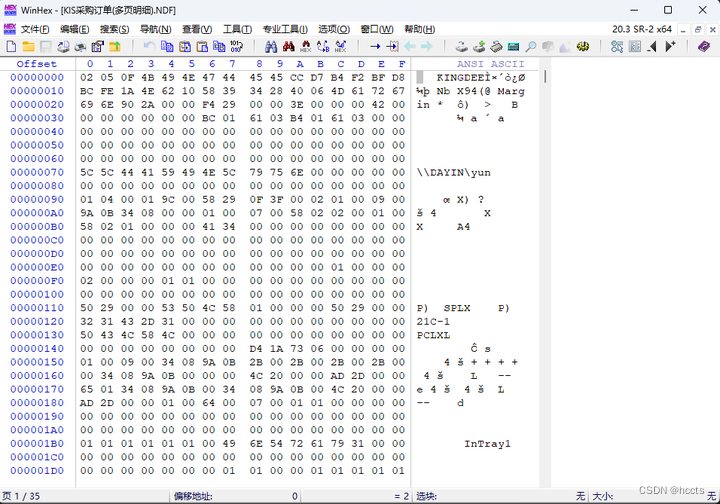The image size is (720, 504).
Task: Click the RAM memory chip icon
Action: pyautogui.click(x=496, y=46)
